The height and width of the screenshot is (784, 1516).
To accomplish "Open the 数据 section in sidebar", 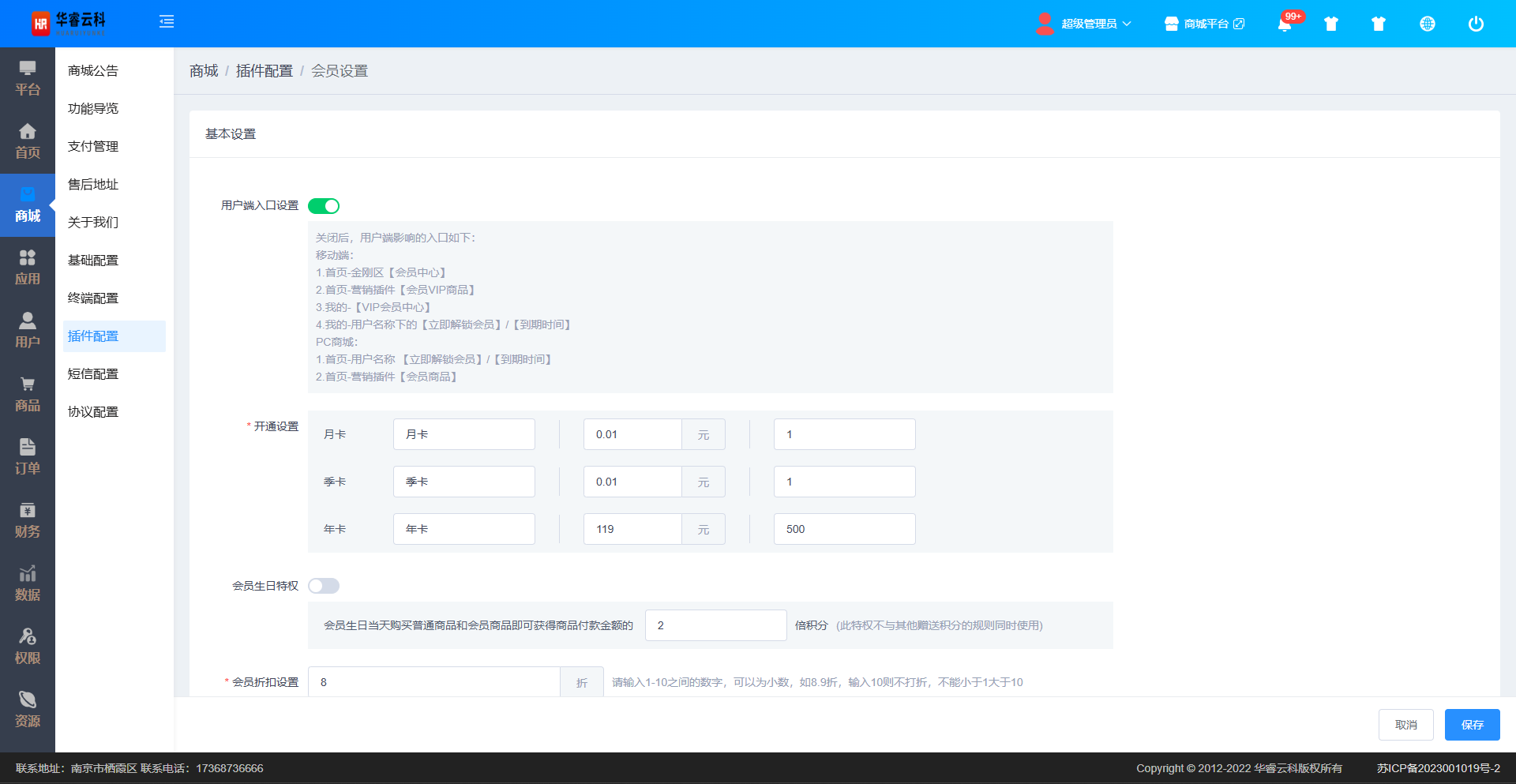I will [x=28, y=583].
